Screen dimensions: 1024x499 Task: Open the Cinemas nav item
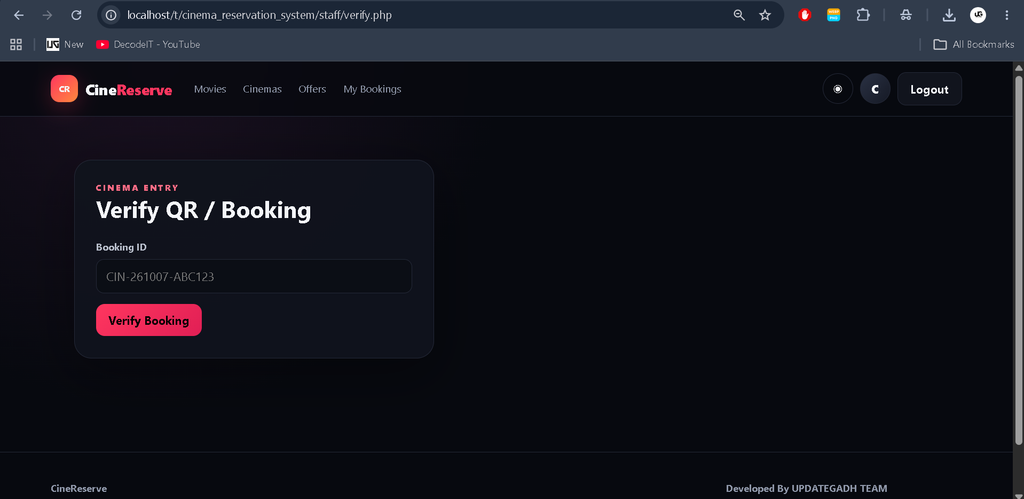click(x=263, y=89)
